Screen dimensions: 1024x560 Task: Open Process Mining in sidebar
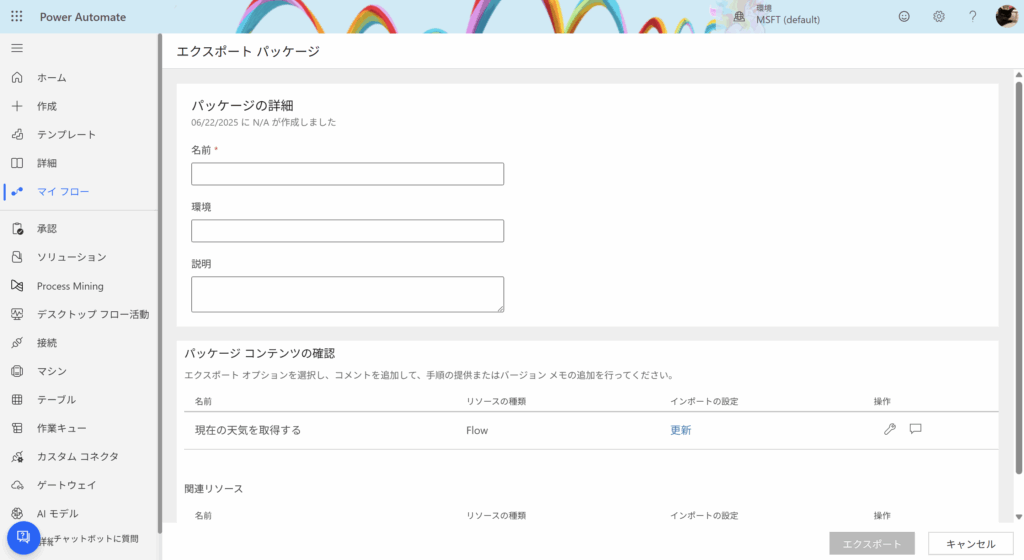(70, 286)
